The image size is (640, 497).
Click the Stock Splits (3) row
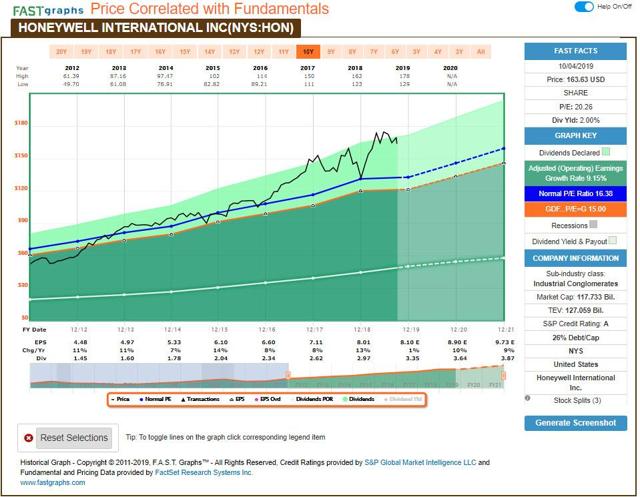point(577,400)
